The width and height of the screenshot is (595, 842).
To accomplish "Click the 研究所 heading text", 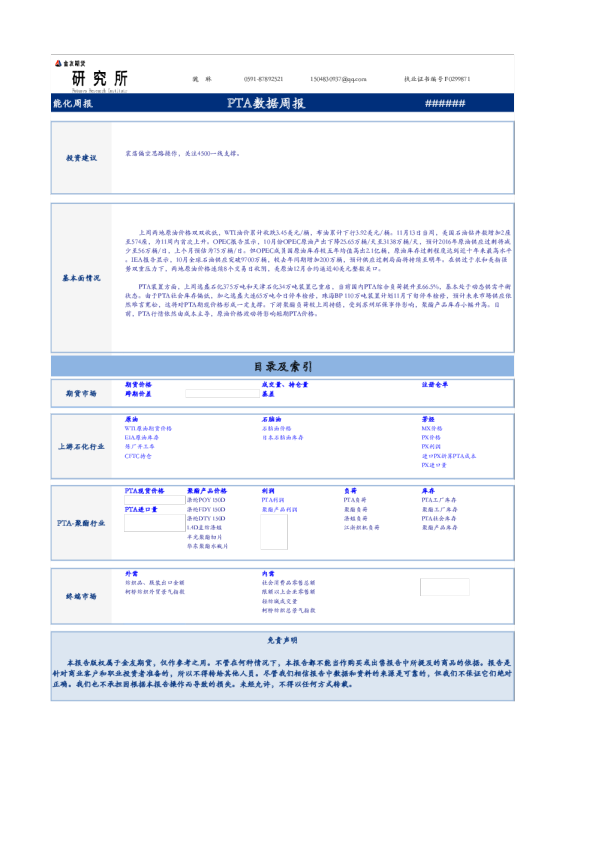I will pyautogui.click(x=100, y=79).
